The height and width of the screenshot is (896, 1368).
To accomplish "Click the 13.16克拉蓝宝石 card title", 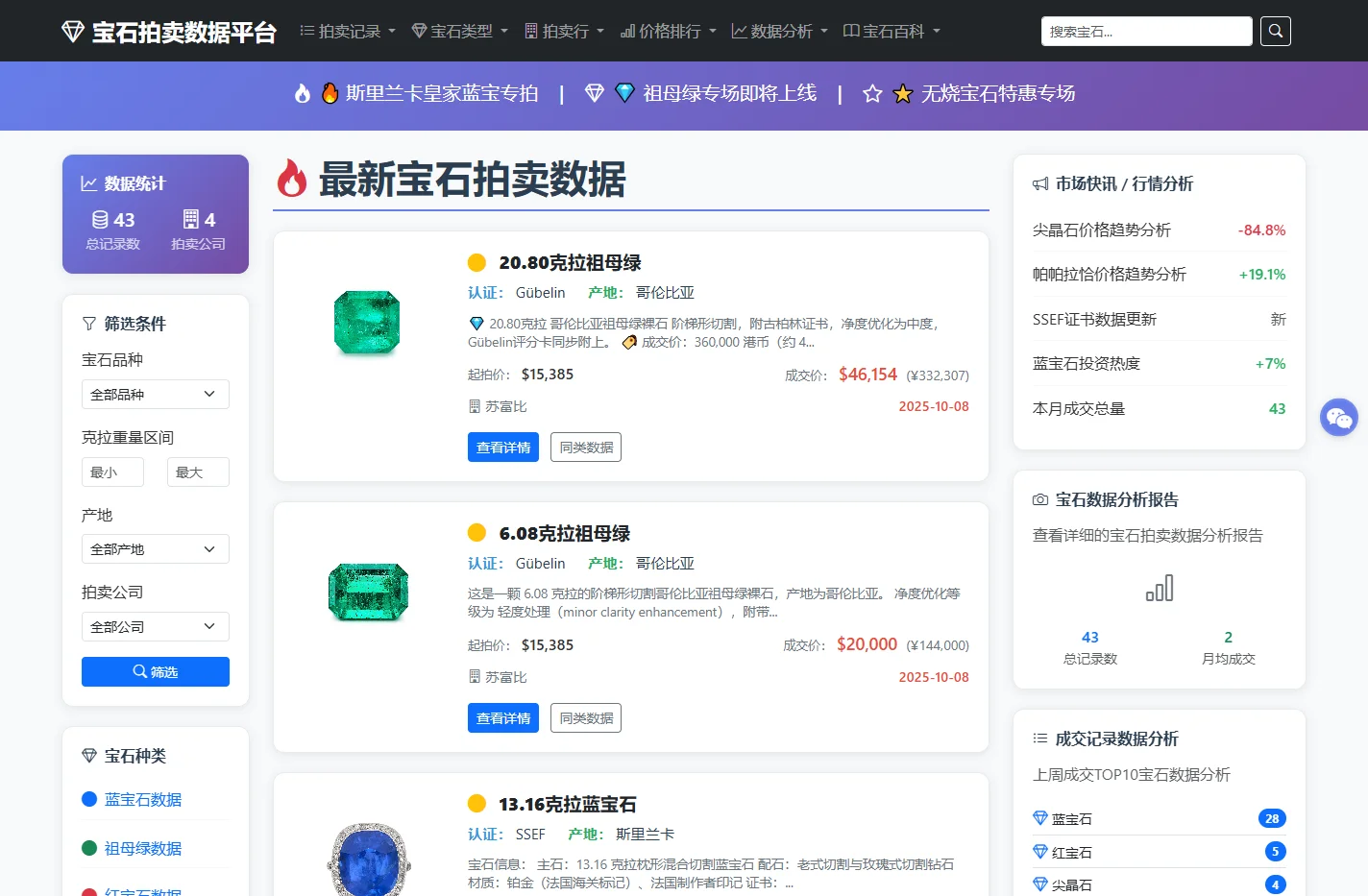I will click(568, 804).
